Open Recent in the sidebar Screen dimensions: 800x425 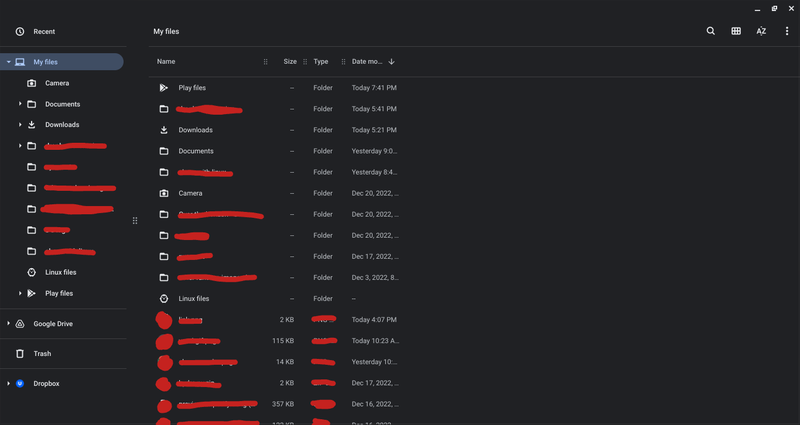pyautogui.click(x=44, y=32)
